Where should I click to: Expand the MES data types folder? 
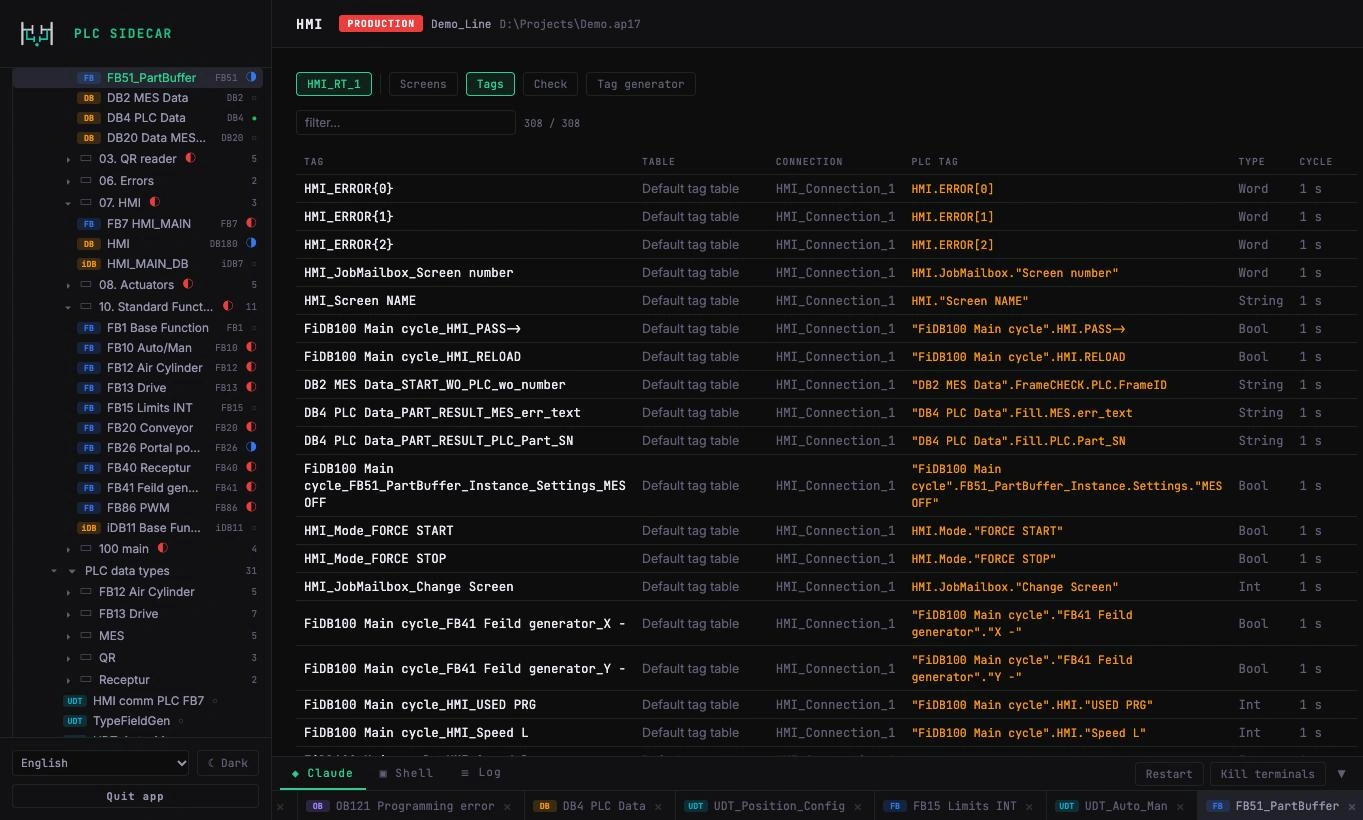point(68,636)
